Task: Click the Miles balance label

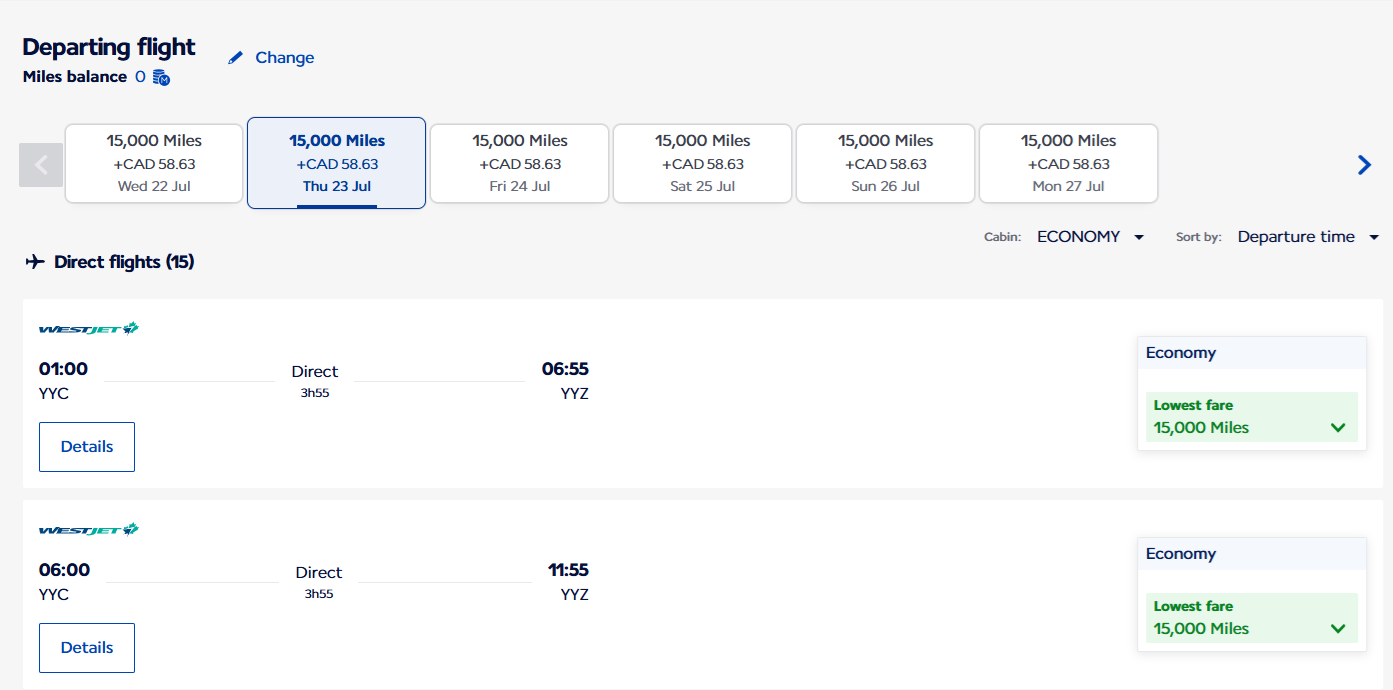Action: point(75,77)
